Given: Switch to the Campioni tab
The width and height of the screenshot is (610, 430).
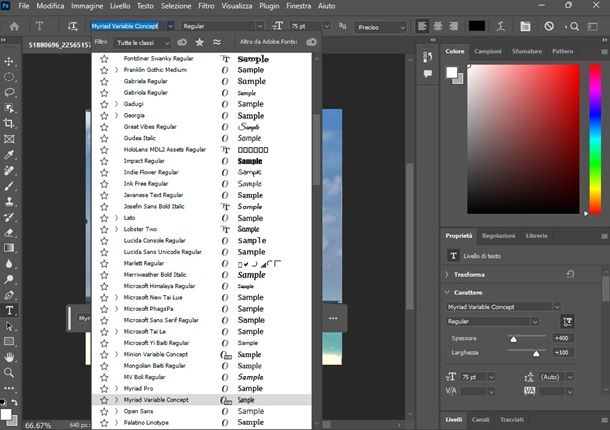Looking at the screenshot, I should pyautogui.click(x=488, y=51).
